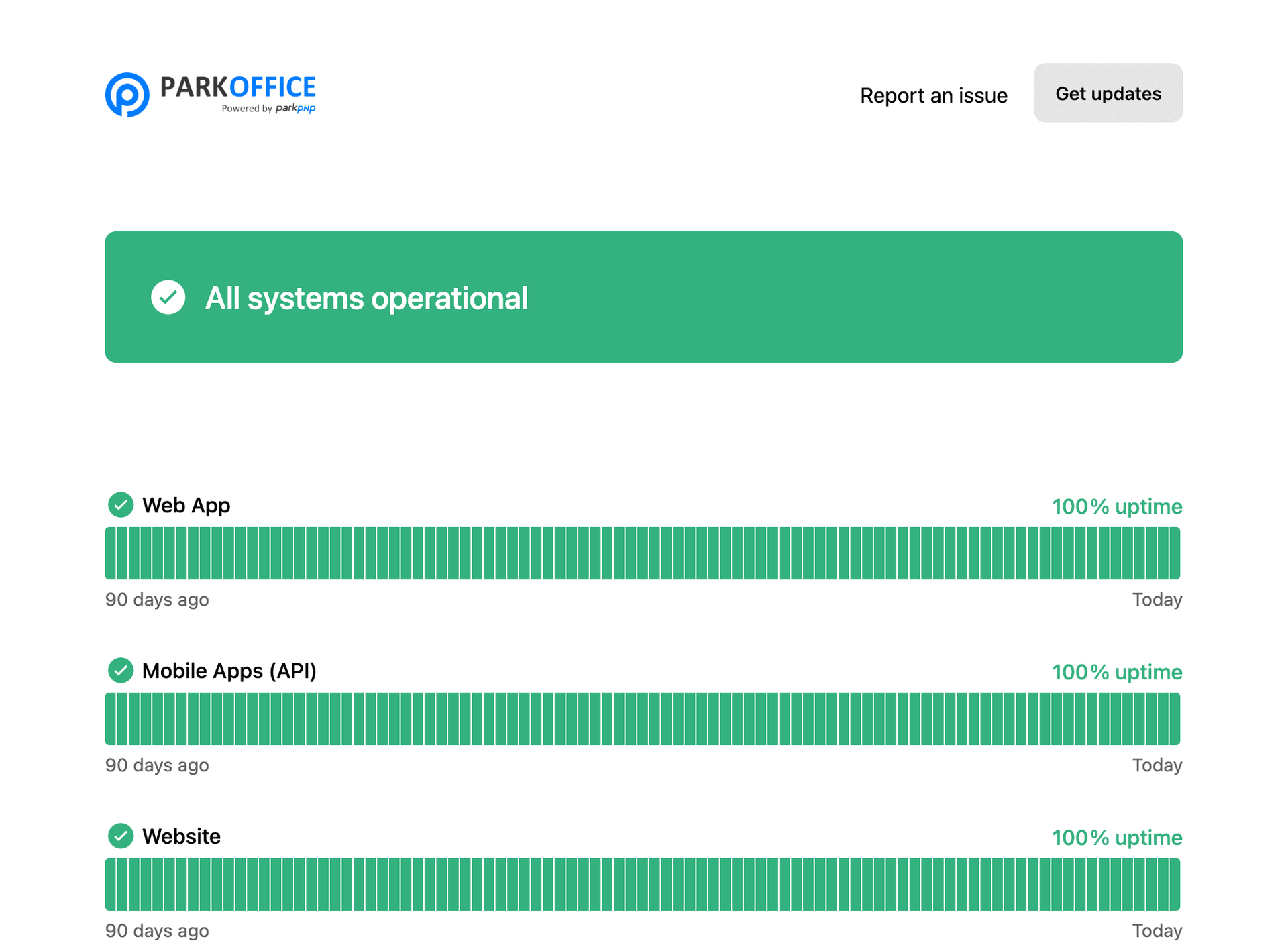Click the Web App 100% uptime label
1288x949 pixels.
1116,506
